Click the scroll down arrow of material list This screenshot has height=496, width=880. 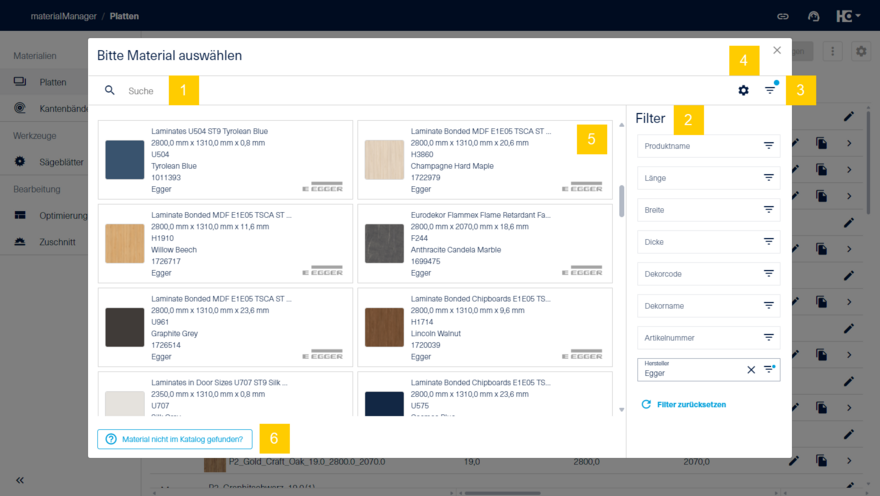tap(621, 410)
